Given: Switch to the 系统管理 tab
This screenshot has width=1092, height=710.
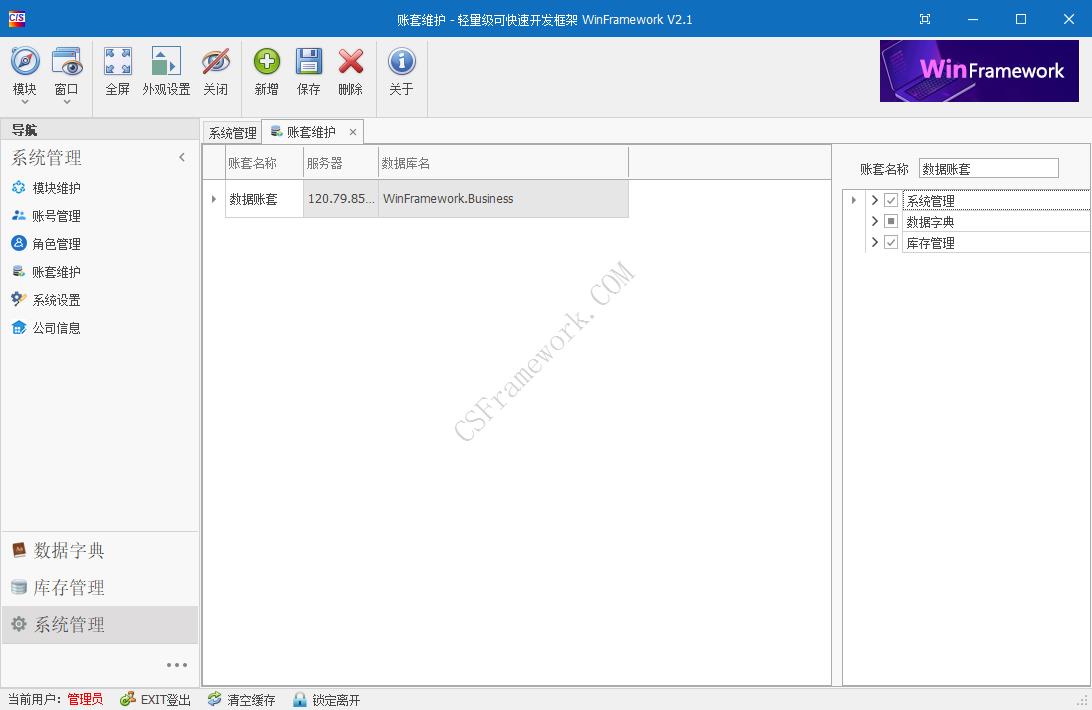Looking at the screenshot, I should tap(231, 131).
